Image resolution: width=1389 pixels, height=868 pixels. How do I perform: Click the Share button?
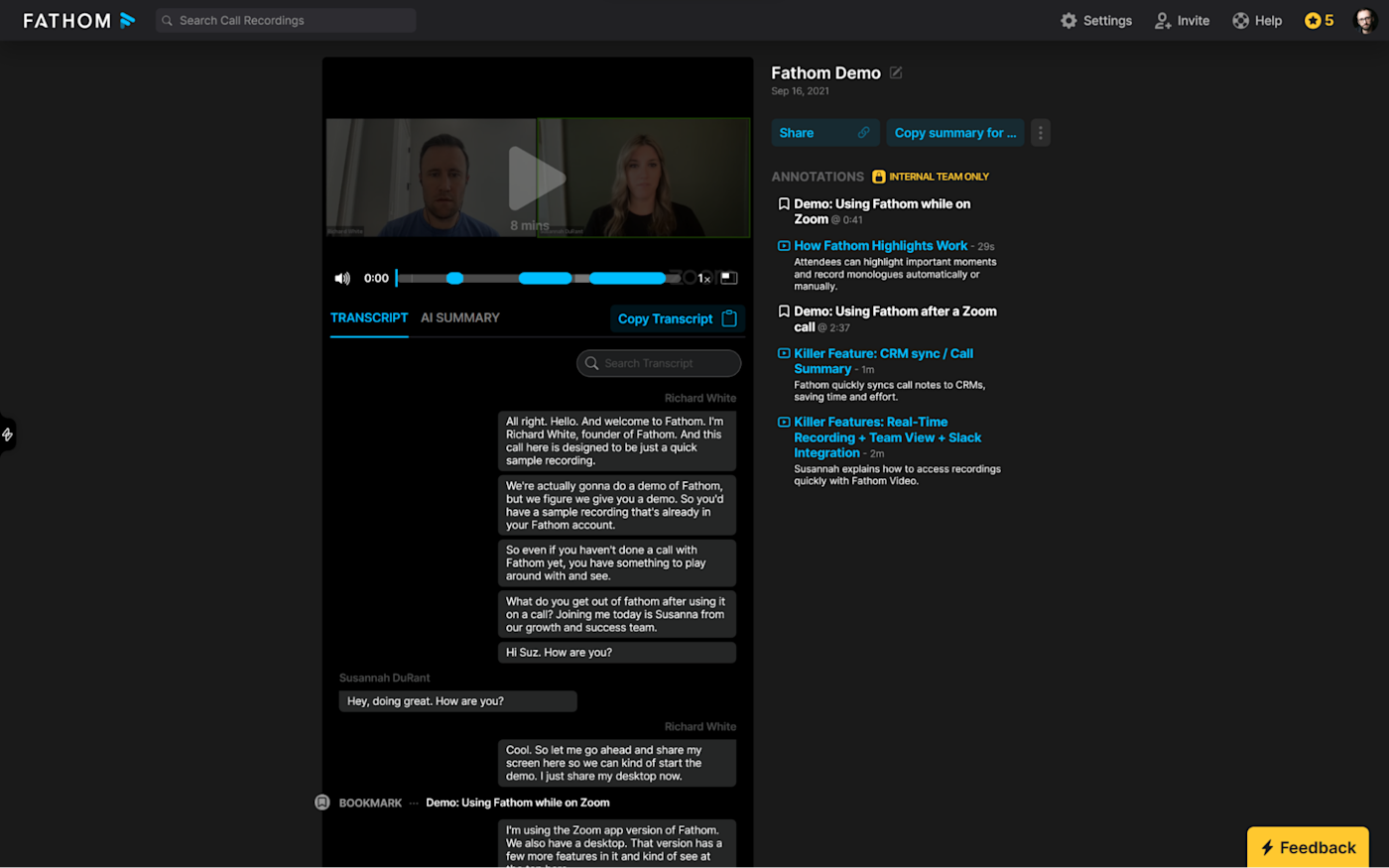tap(825, 133)
